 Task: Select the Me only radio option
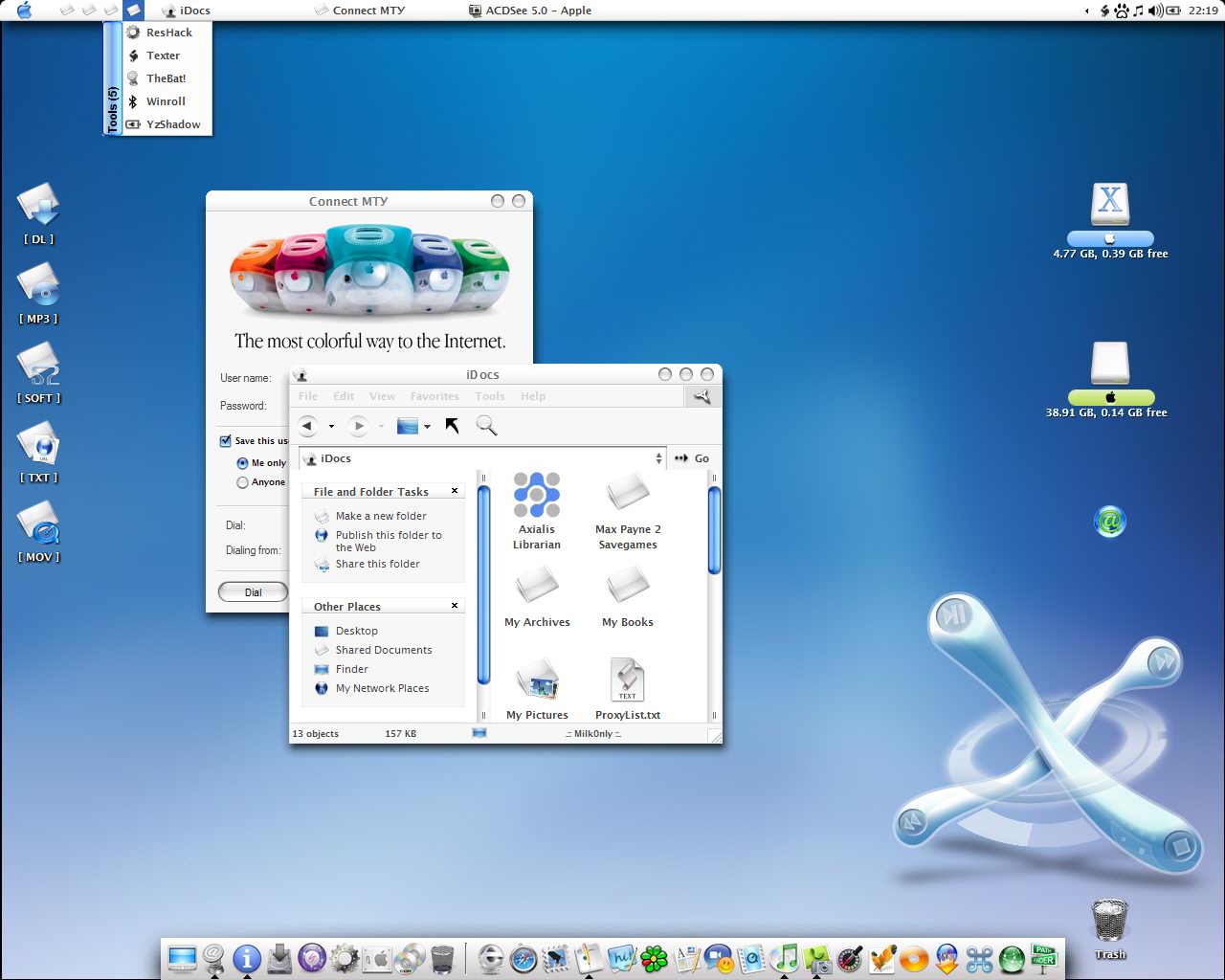(x=242, y=463)
